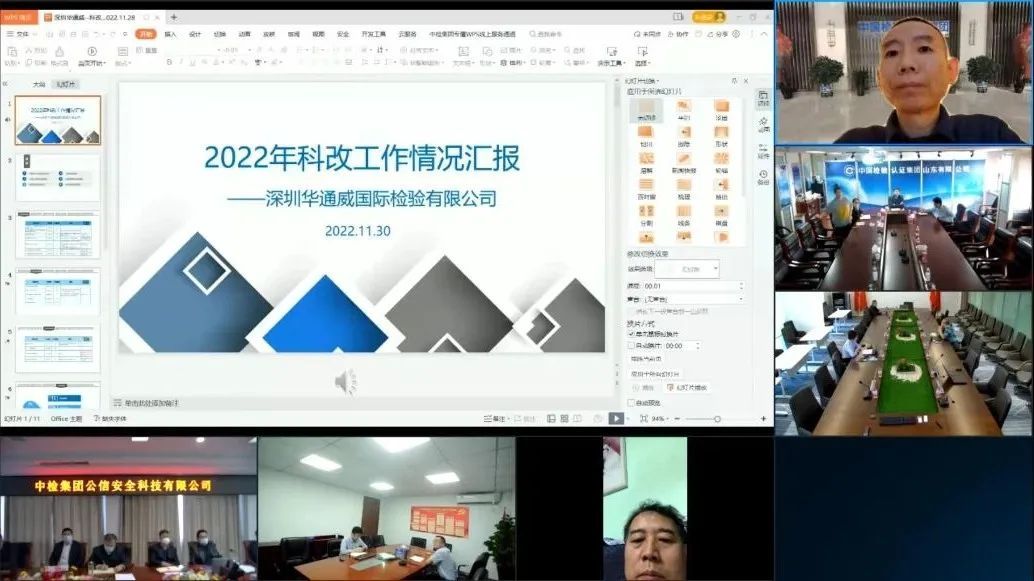Image resolution: width=1034 pixels, height=581 pixels.
Task: Open the 效果选项 effect options dropdown
Action: pyautogui.click(x=687, y=269)
